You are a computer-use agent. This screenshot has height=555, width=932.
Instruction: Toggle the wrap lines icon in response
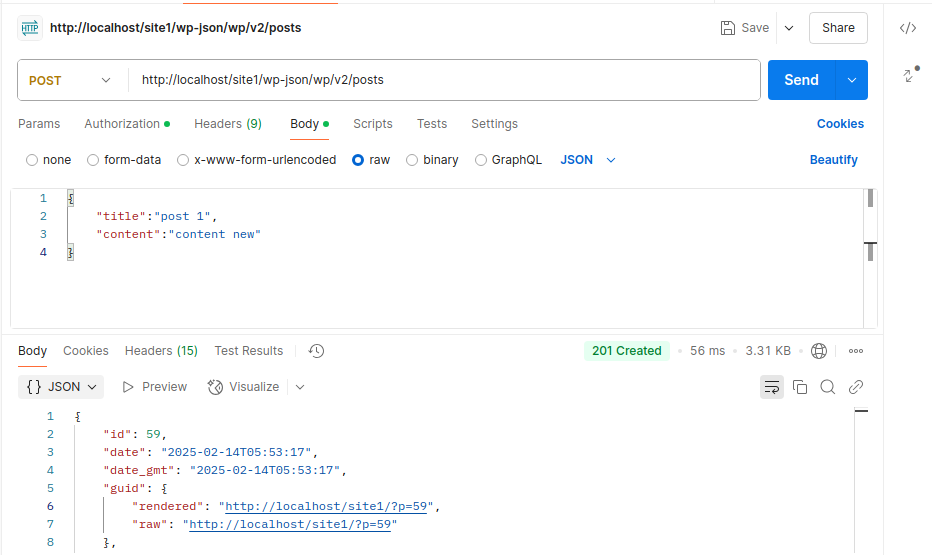(x=772, y=387)
